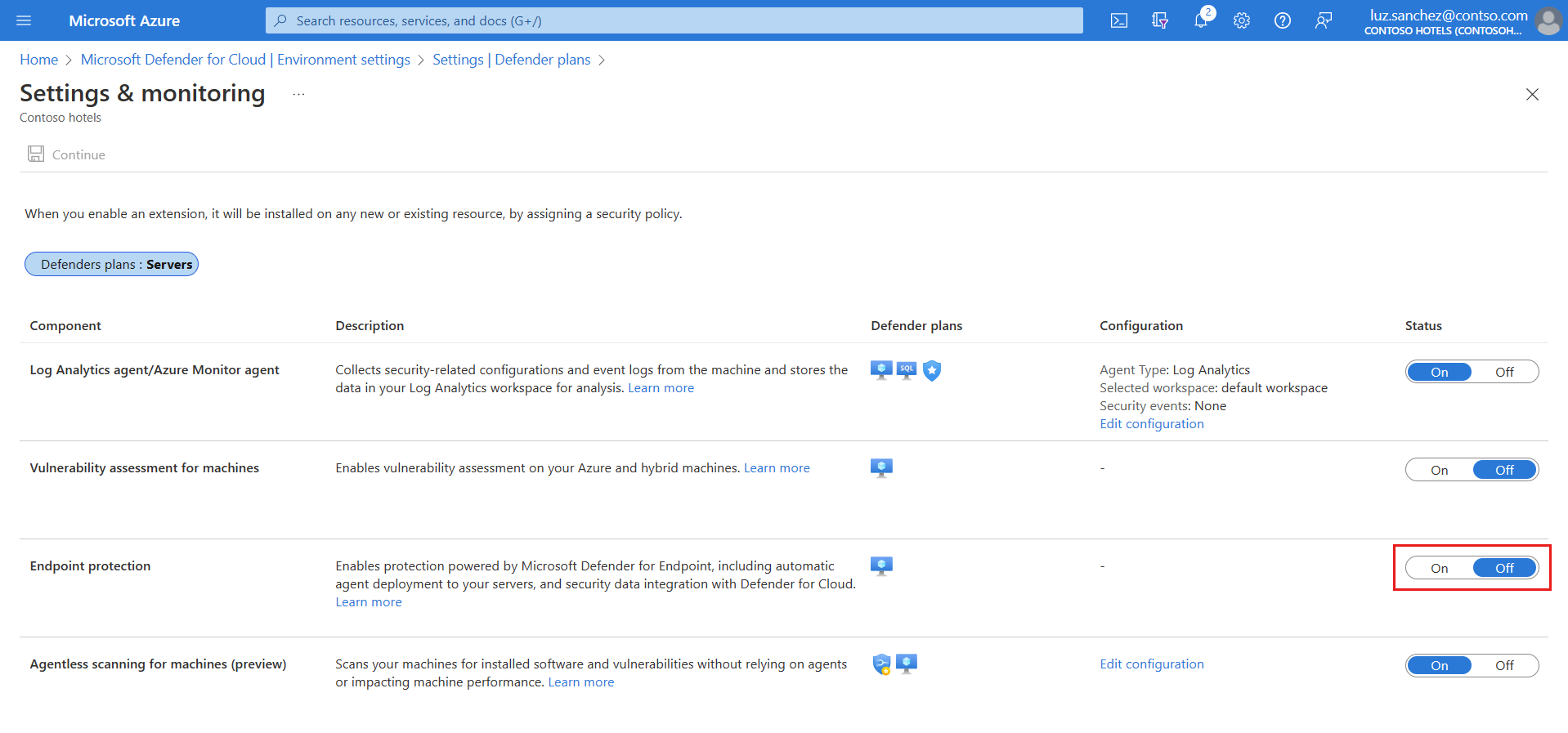
Task: Switch Vulnerability assessment to Off
Action: [1504, 470]
